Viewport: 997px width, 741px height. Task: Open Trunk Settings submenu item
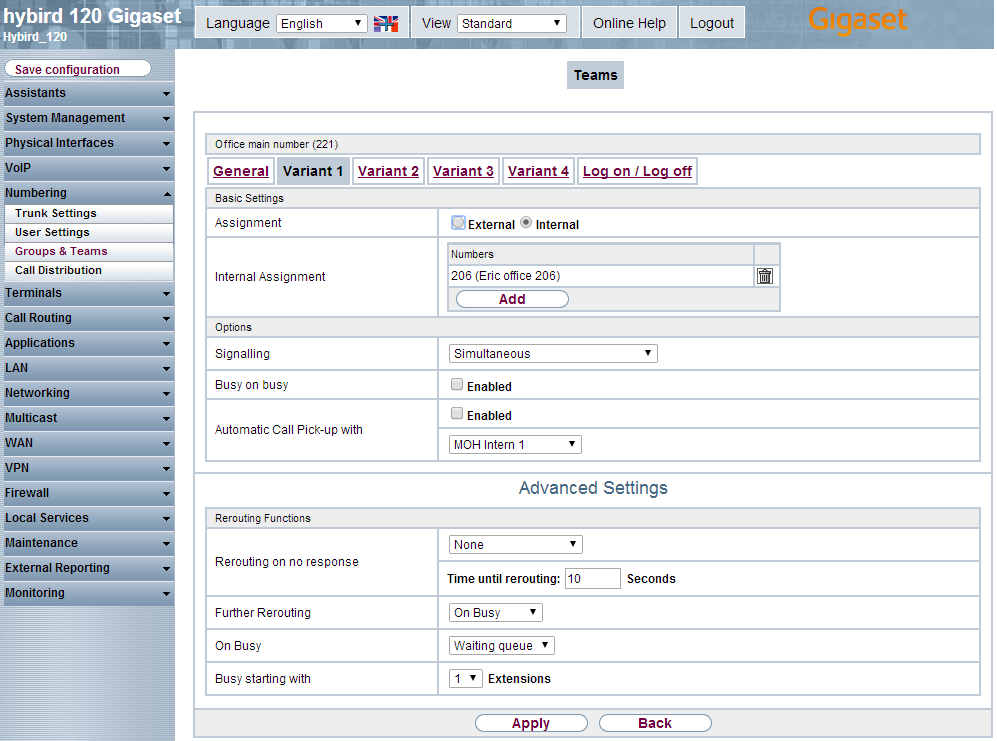[x=88, y=213]
